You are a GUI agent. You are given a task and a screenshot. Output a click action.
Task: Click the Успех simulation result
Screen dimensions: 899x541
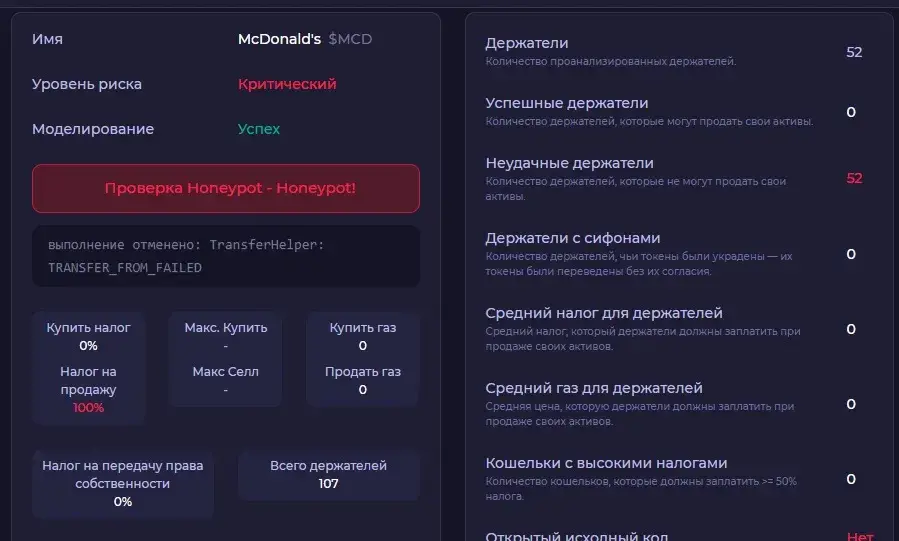[259, 129]
